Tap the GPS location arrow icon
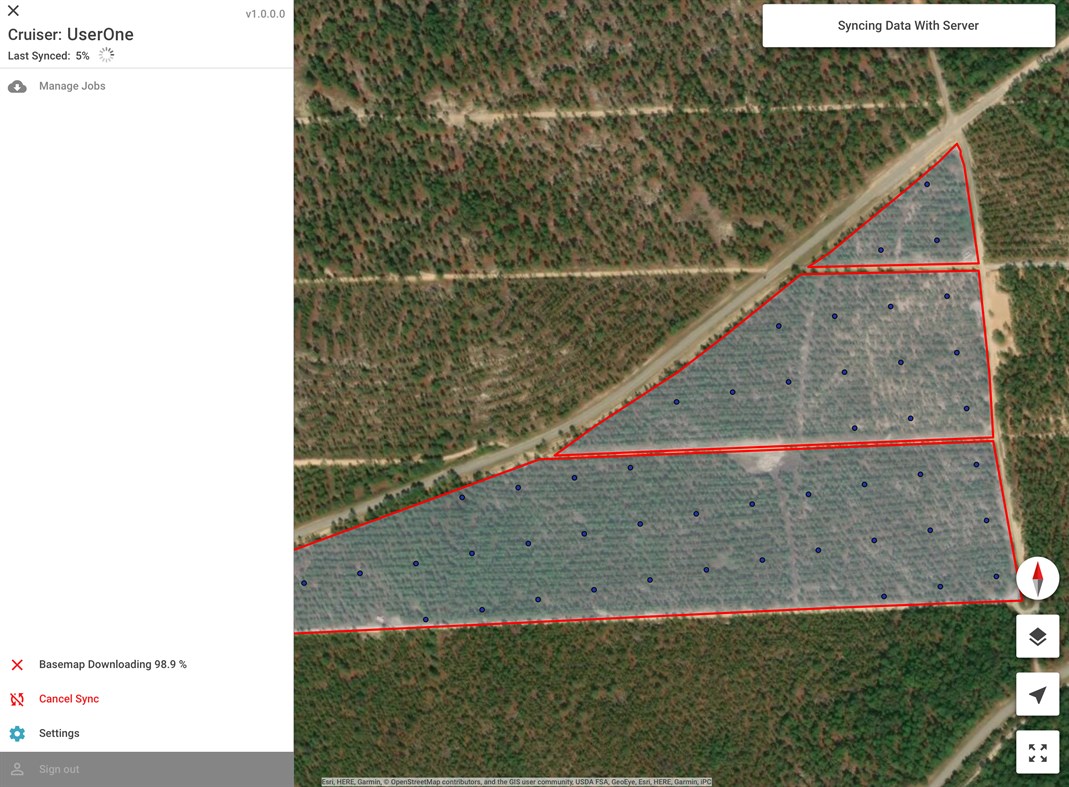Image resolution: width=1069 pixels, height=787 pixels. [x=1037, y=693]
